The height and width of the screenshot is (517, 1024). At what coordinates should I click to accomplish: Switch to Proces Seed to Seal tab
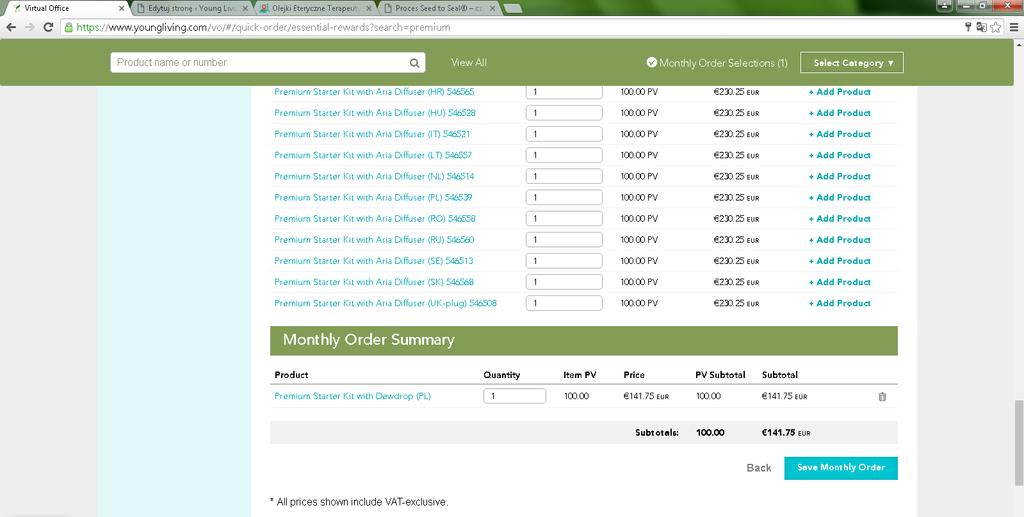pos(438,8)
